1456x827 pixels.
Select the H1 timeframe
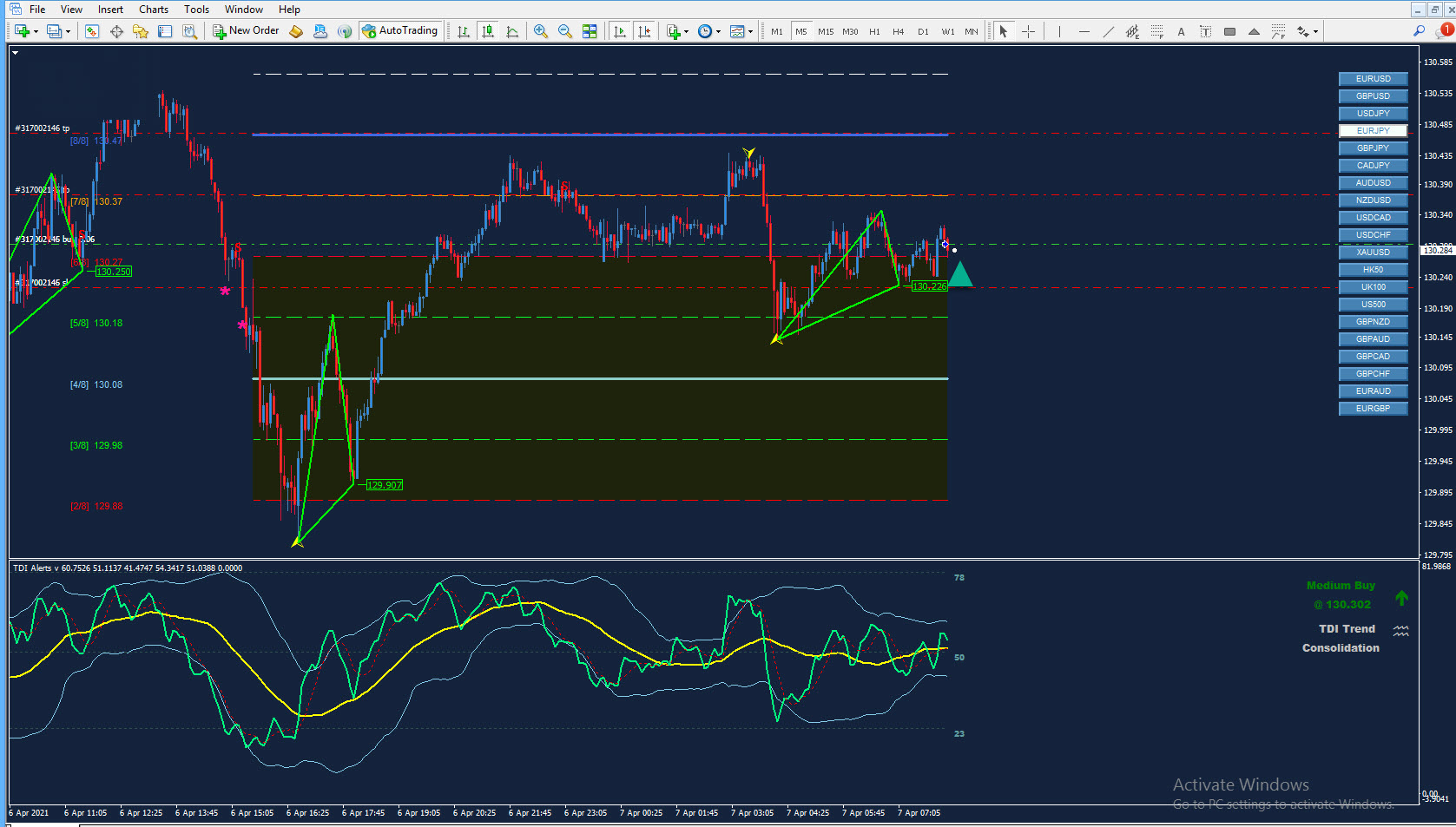tap(874, 31)
